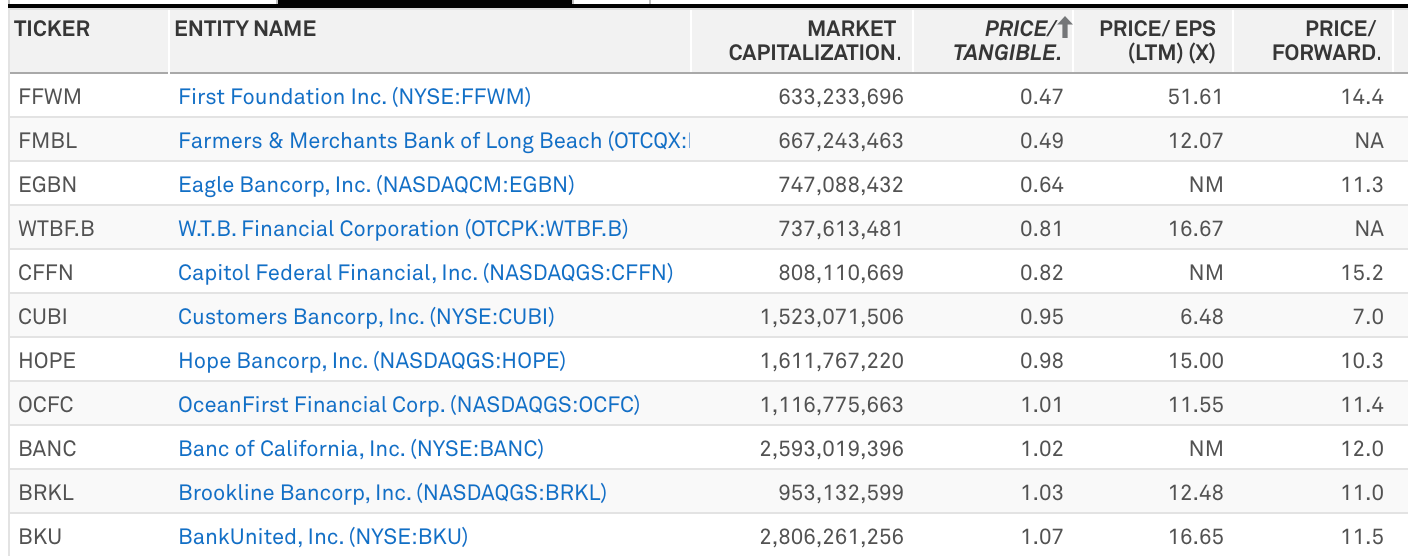Click market cap value 953,132,599

[841, 493]
